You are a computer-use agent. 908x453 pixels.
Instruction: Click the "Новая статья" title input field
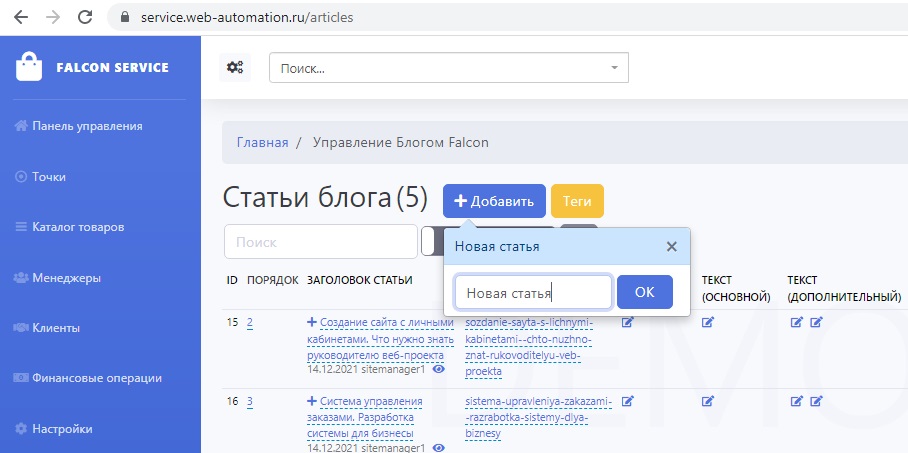pos(532,292)
